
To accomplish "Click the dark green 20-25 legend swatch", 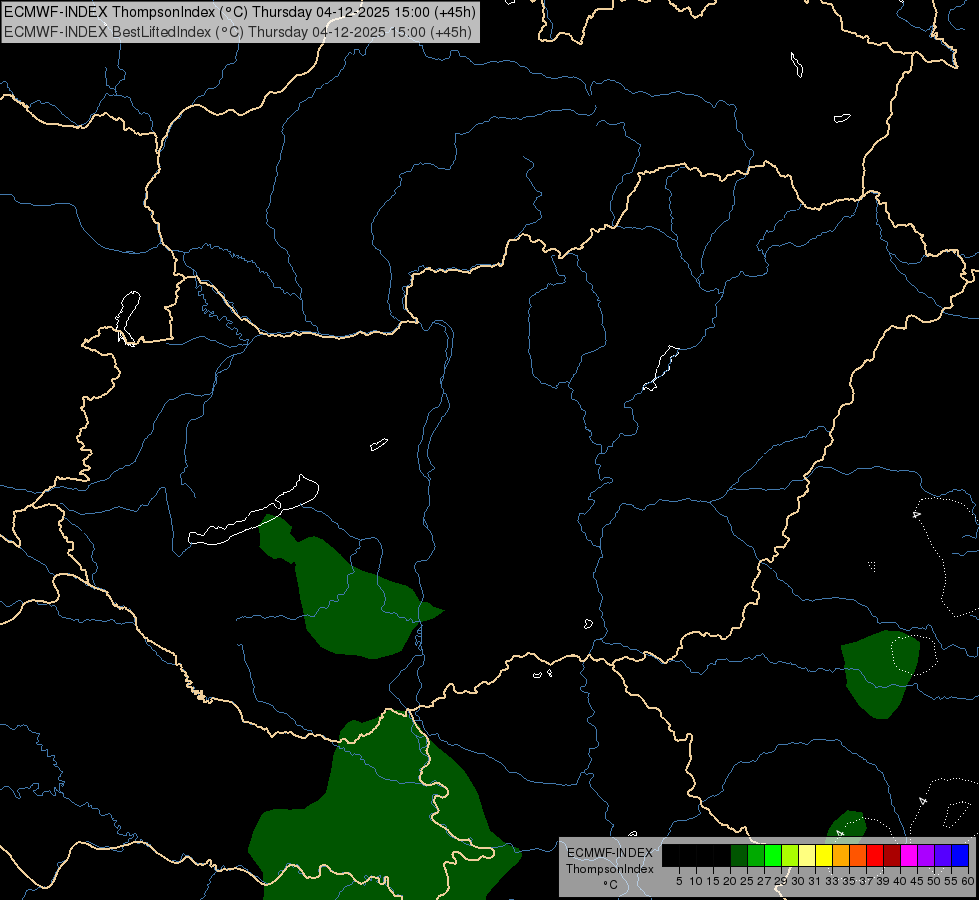I will coord(739,855).
